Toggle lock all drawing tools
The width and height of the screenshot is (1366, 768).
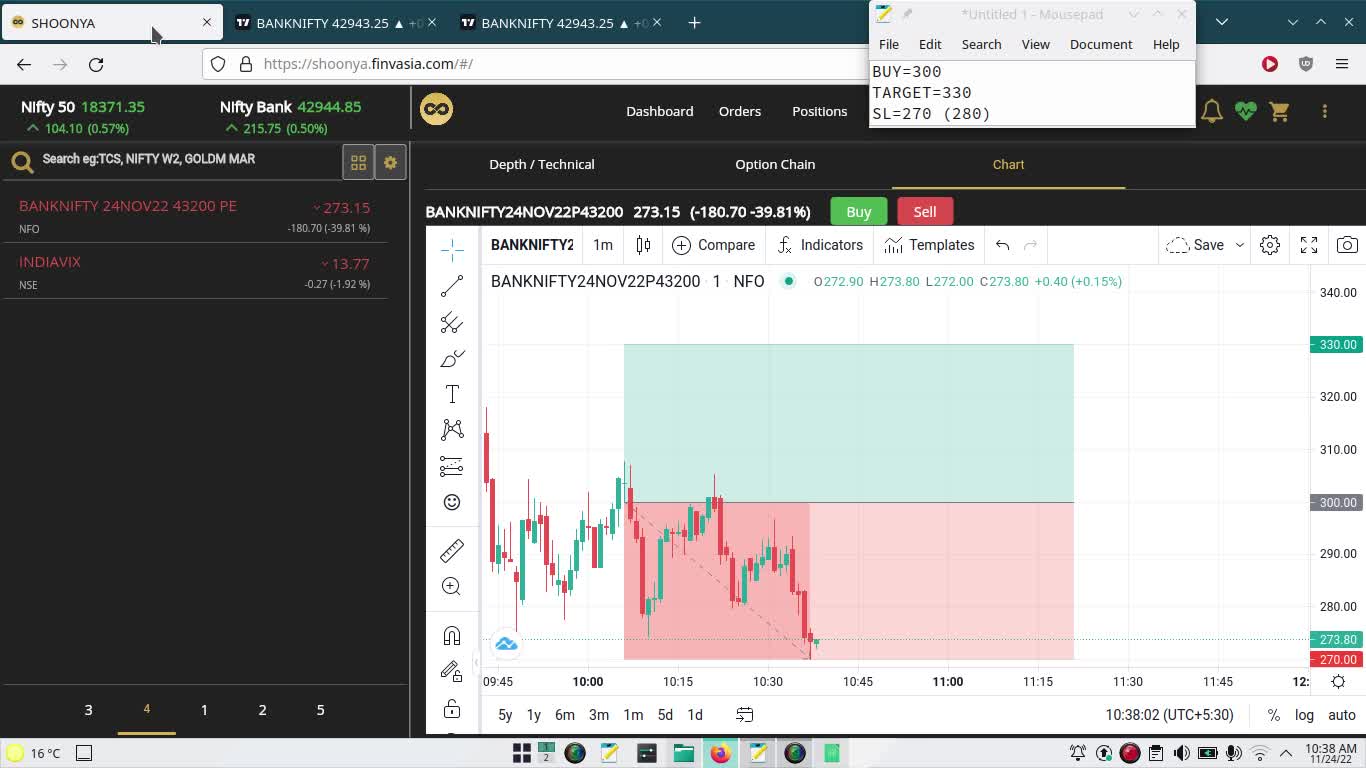click(452, 708)
